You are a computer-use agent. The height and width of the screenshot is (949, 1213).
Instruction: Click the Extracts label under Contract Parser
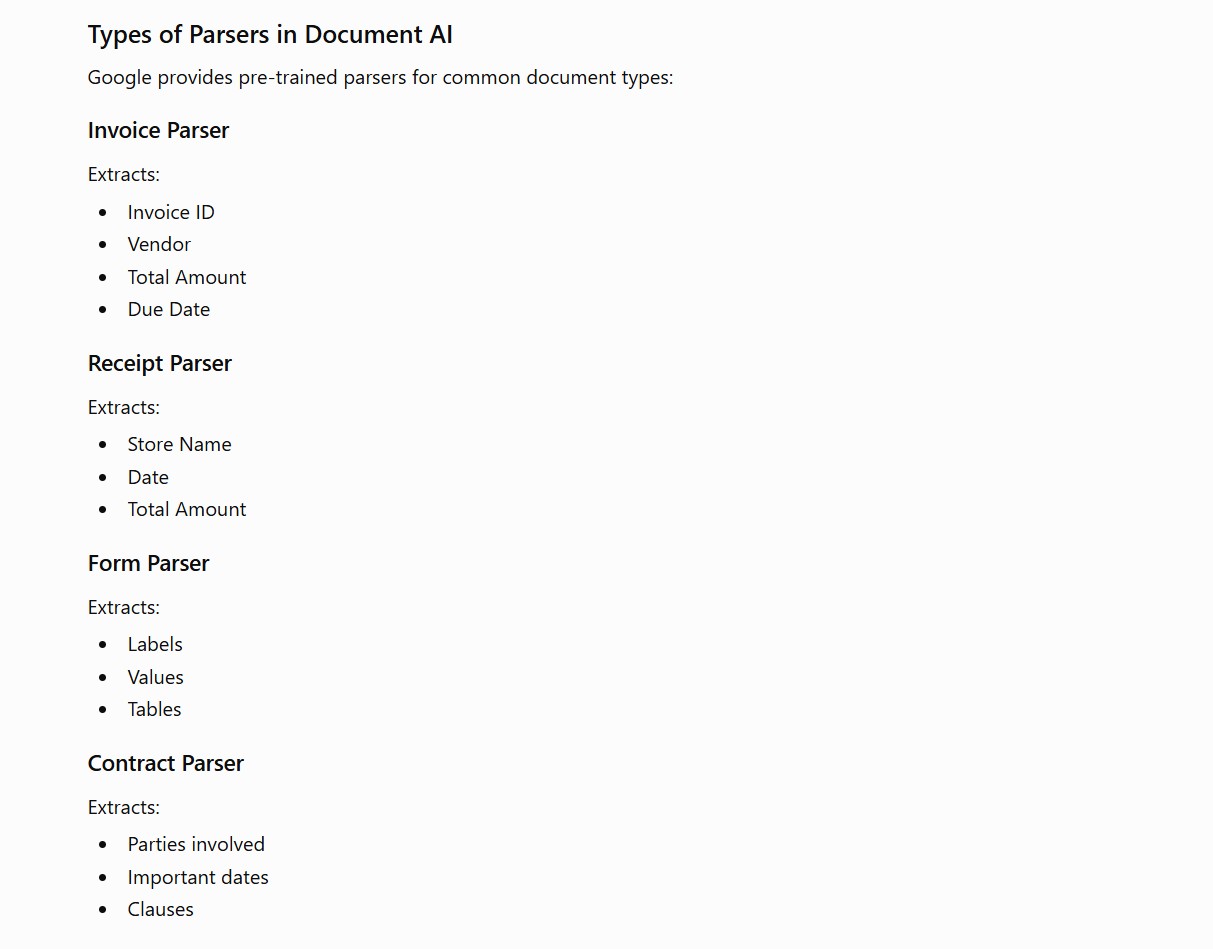point(124,807)
